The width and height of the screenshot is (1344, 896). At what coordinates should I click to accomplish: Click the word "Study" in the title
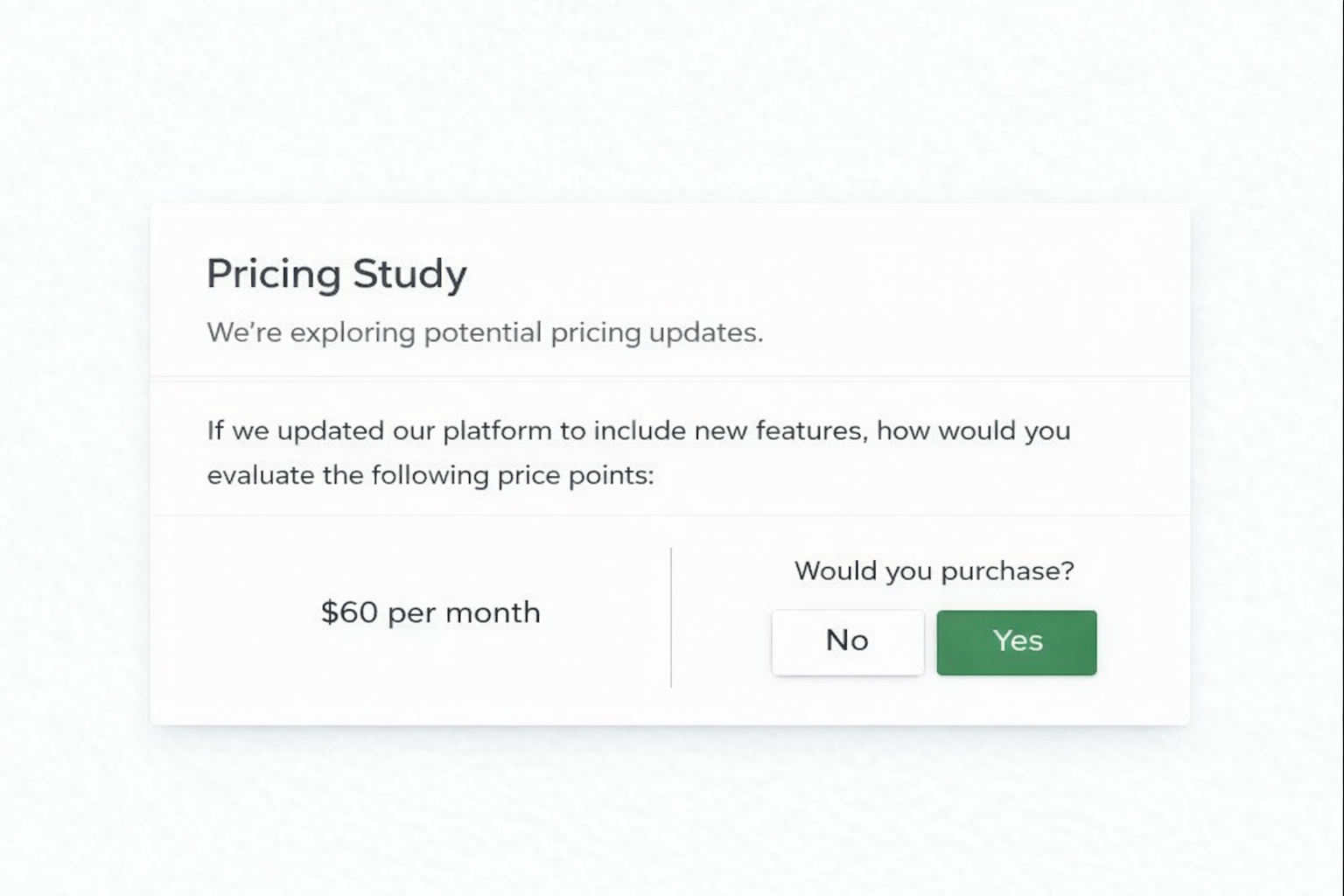point(410,274)
